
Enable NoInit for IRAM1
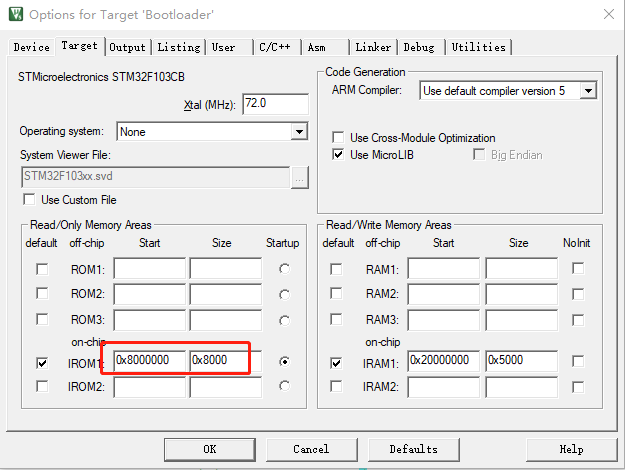(x=578, y=361)
